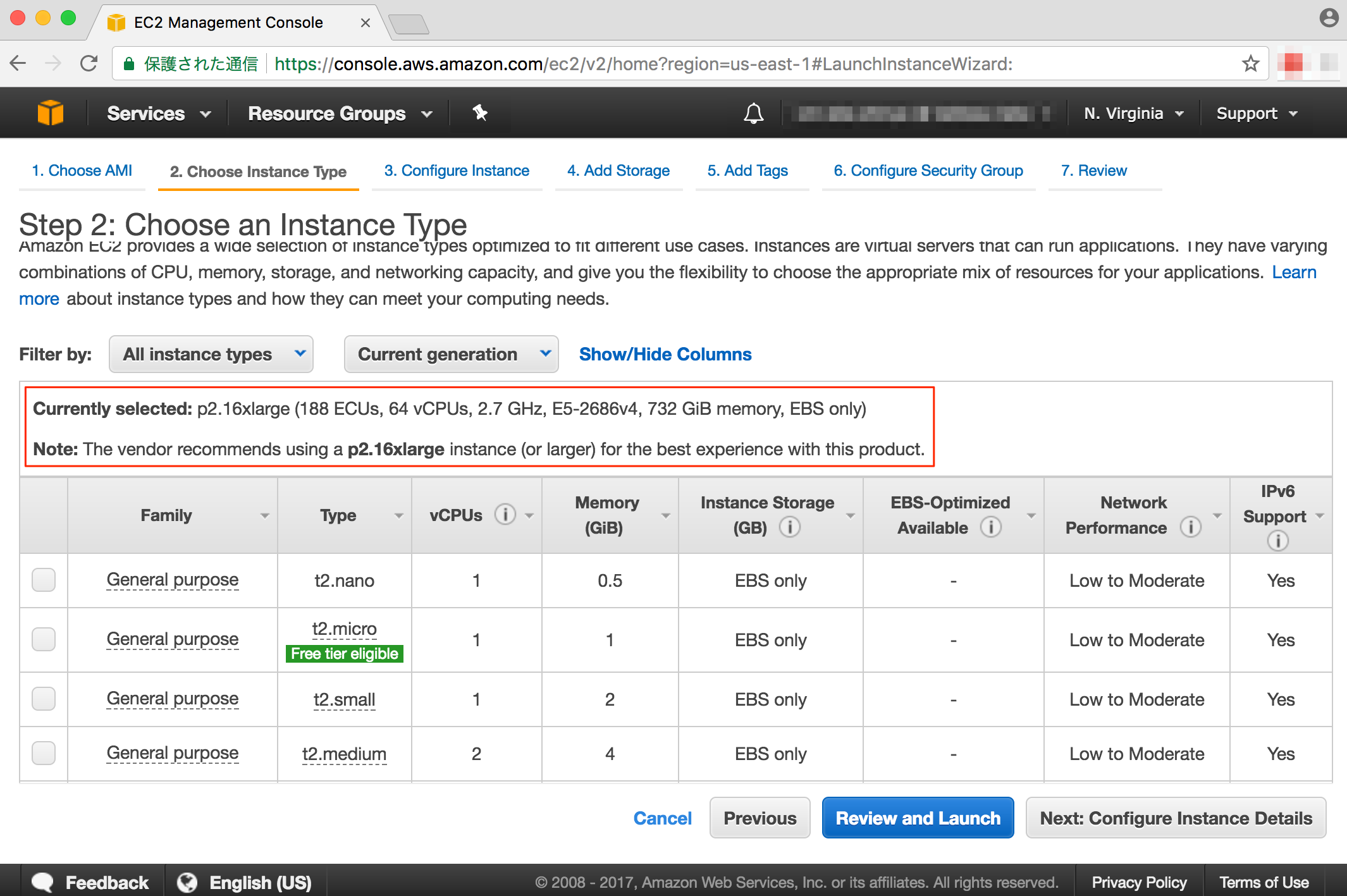1347x896 pixels.
Task: Go to 5. Add Tags step
Action: [x=747, y=171]
